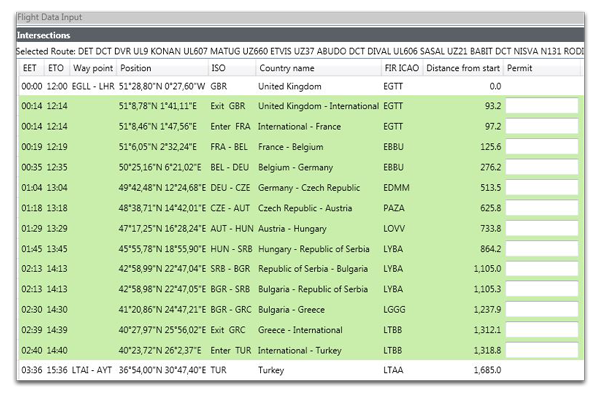Click position 36°54,00"N 30°47,40"E
600x402 pixels.
coord(162,370)
